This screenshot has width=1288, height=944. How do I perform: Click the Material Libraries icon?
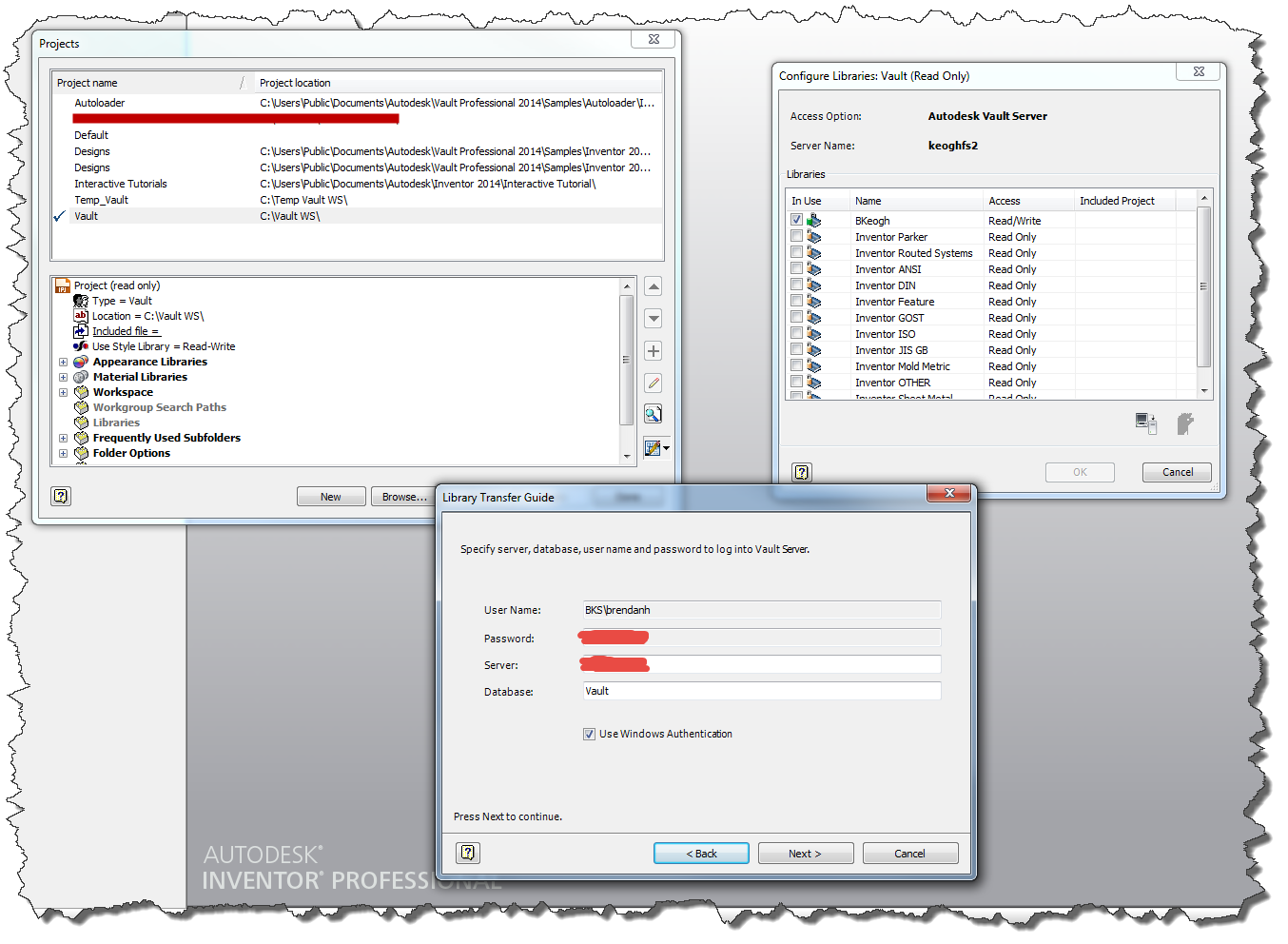81,377
